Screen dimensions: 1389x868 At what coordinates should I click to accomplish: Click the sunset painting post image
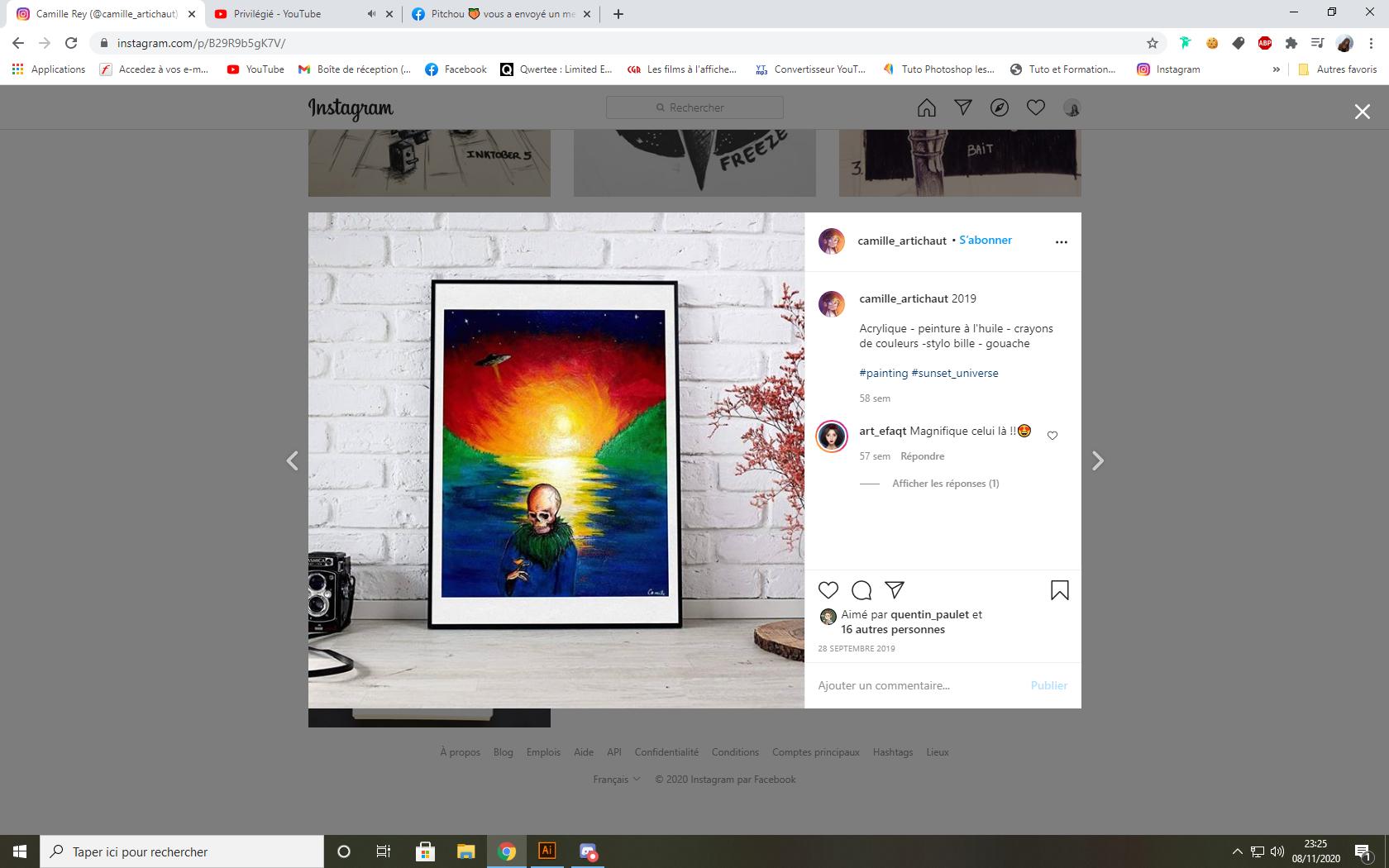click(x=556, y=460)
